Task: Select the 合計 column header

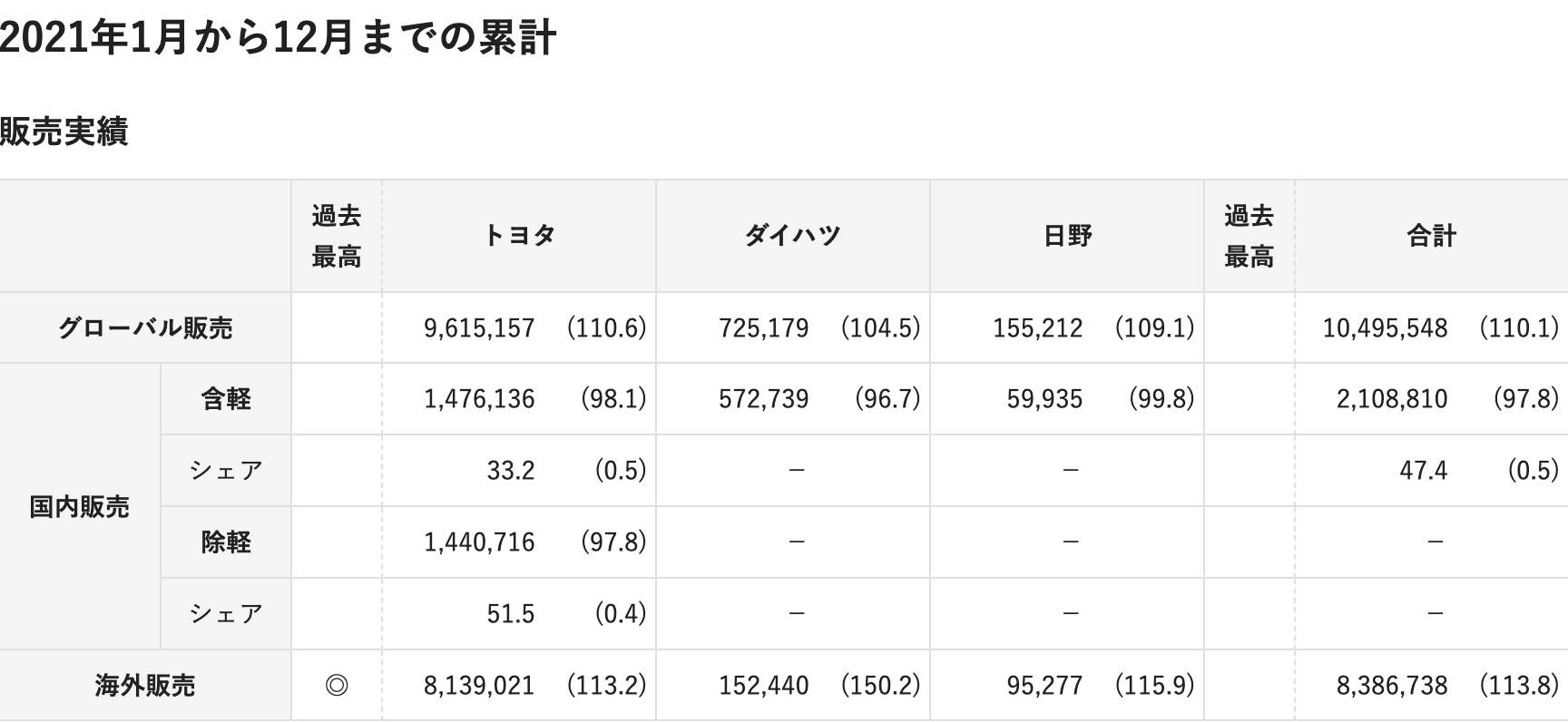Action: (1431, 236)
